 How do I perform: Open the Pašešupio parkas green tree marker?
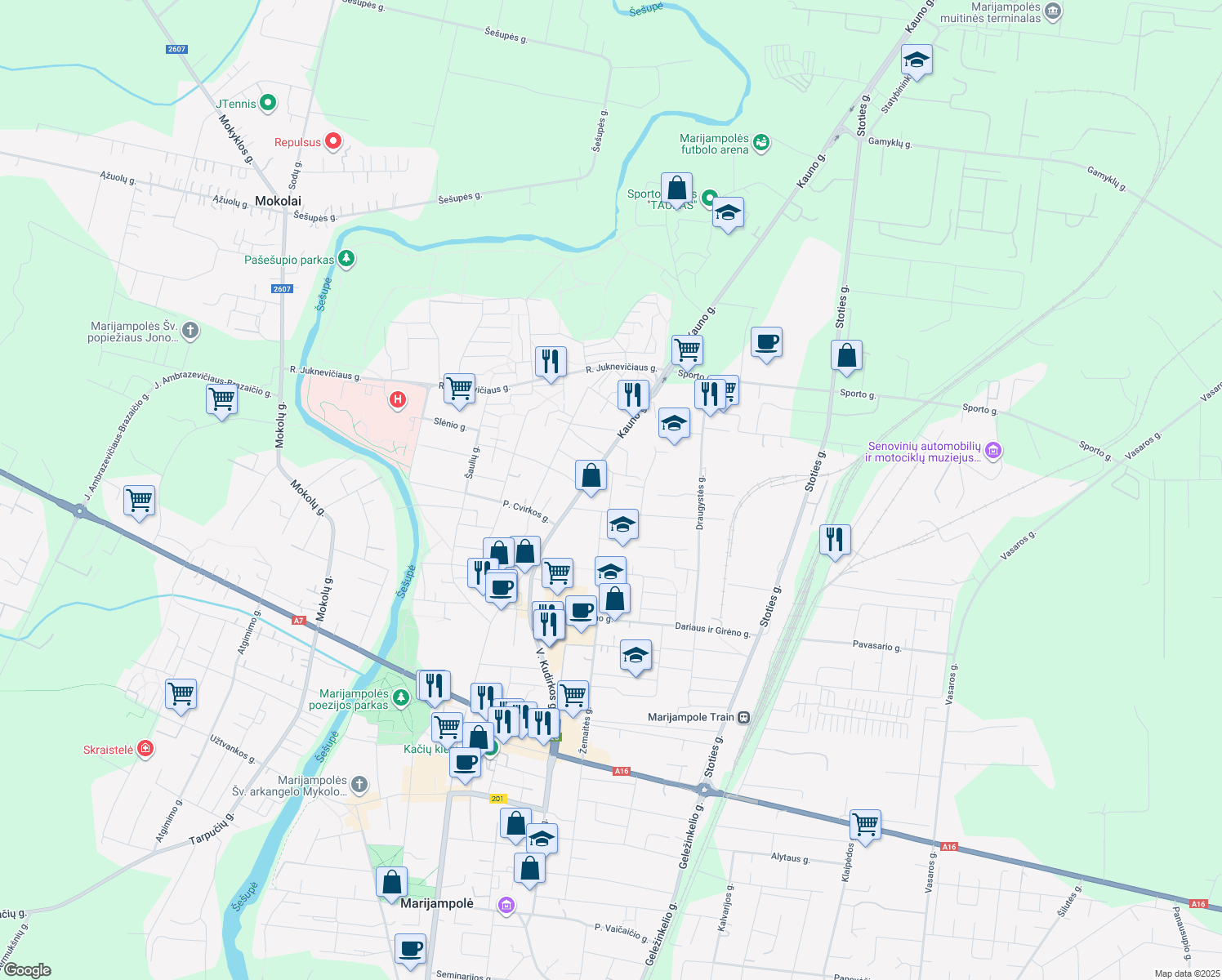click(346, 258)
